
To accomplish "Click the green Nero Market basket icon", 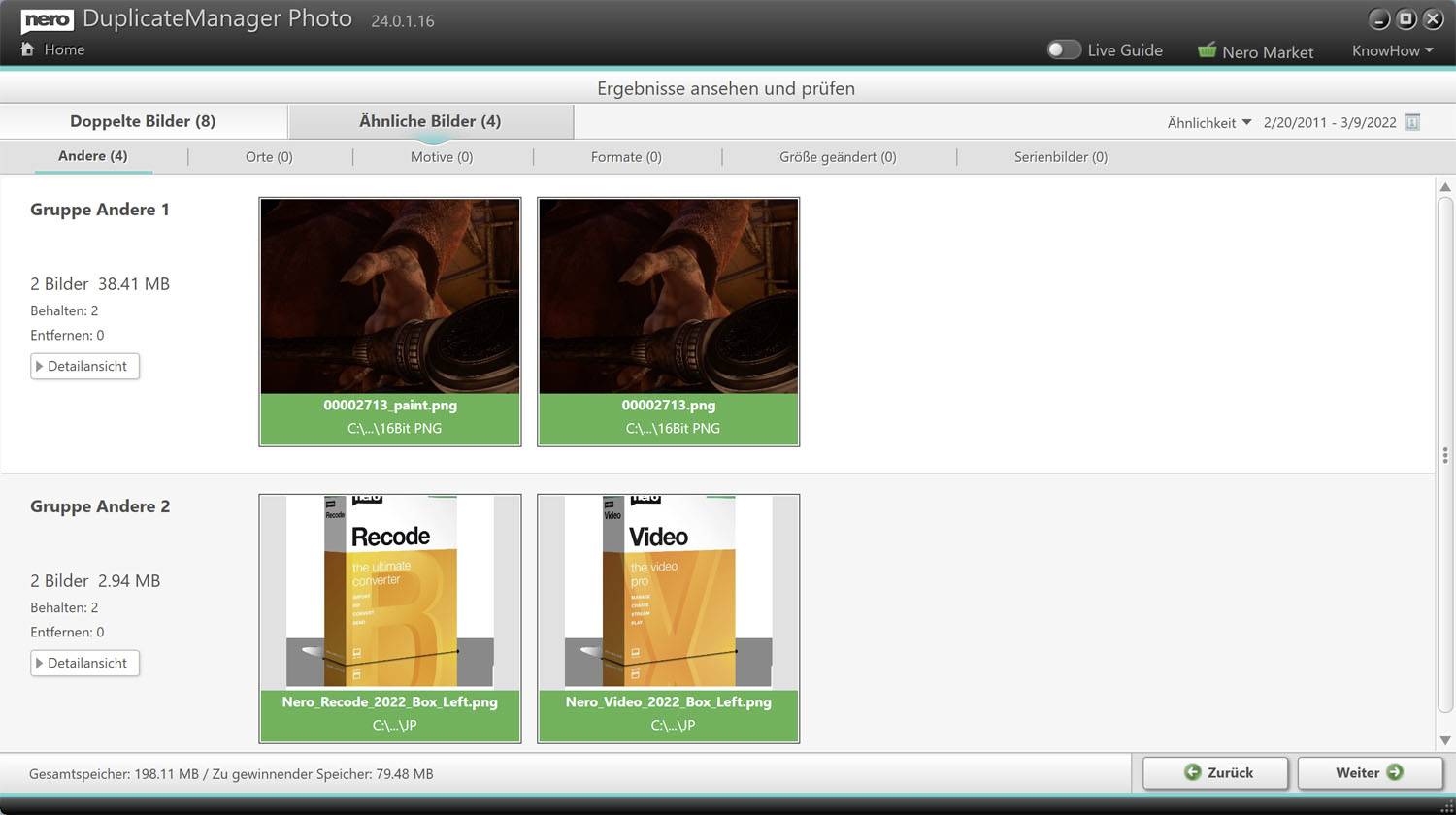I will 1207,49.
